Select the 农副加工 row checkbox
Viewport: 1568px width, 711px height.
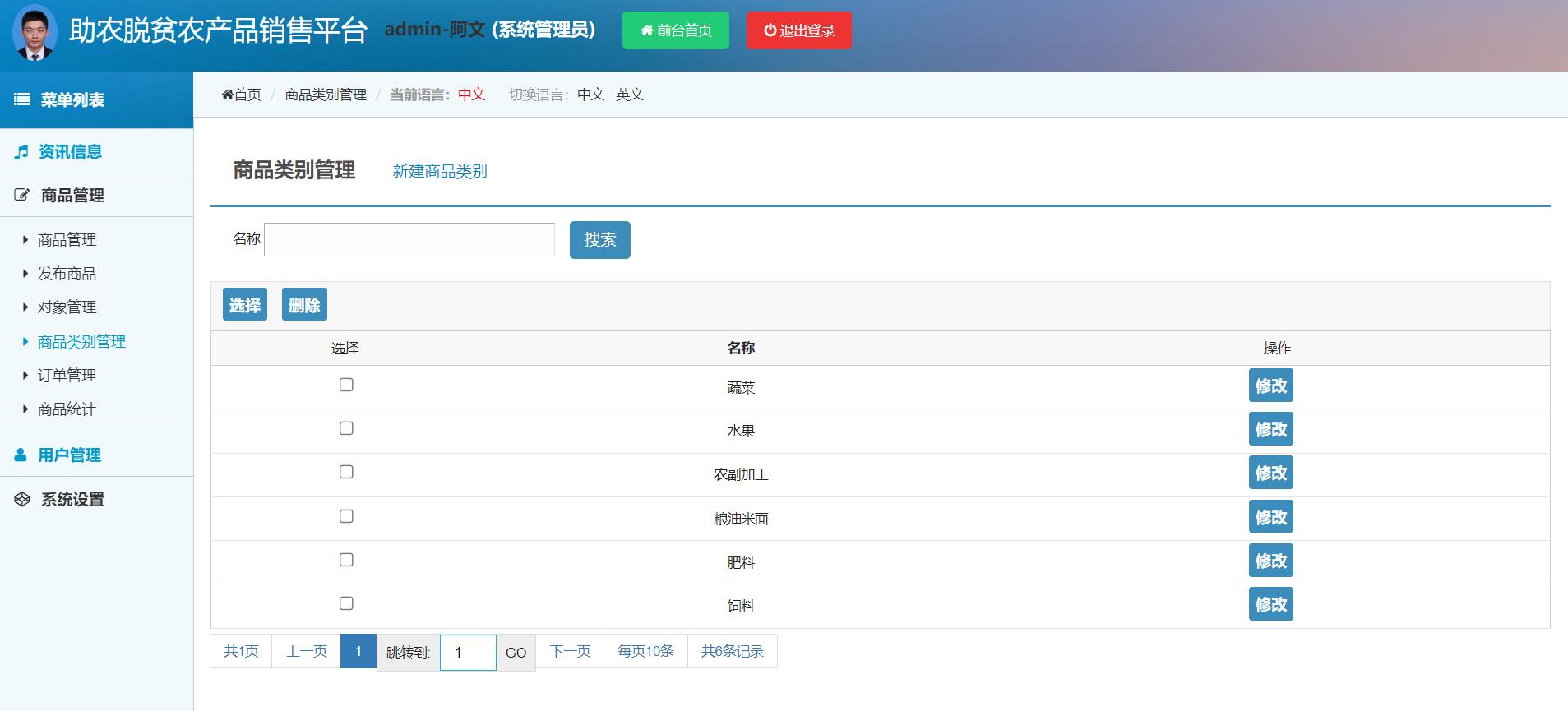point(346,472)
